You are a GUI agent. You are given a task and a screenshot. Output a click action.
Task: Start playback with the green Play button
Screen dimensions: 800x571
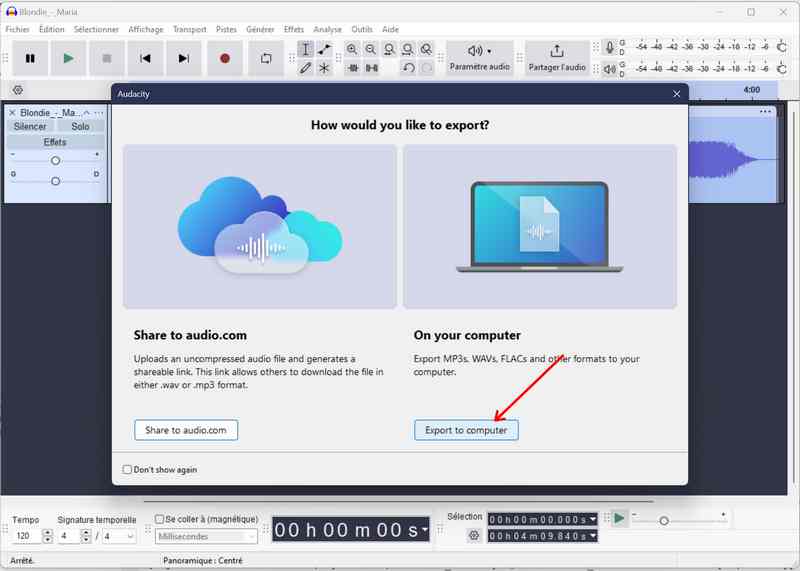point(68,59)
